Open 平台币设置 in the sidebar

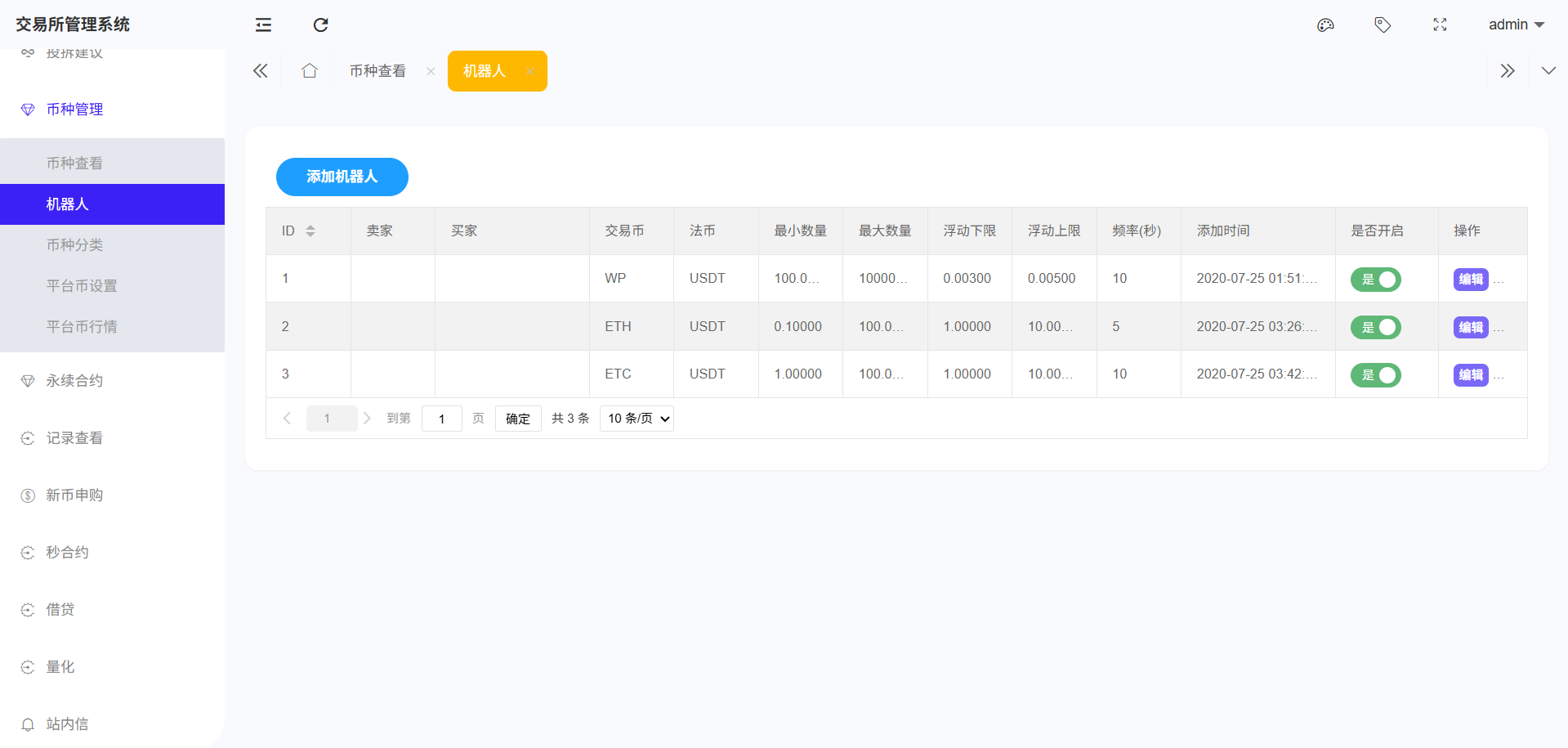click(82, 286)
